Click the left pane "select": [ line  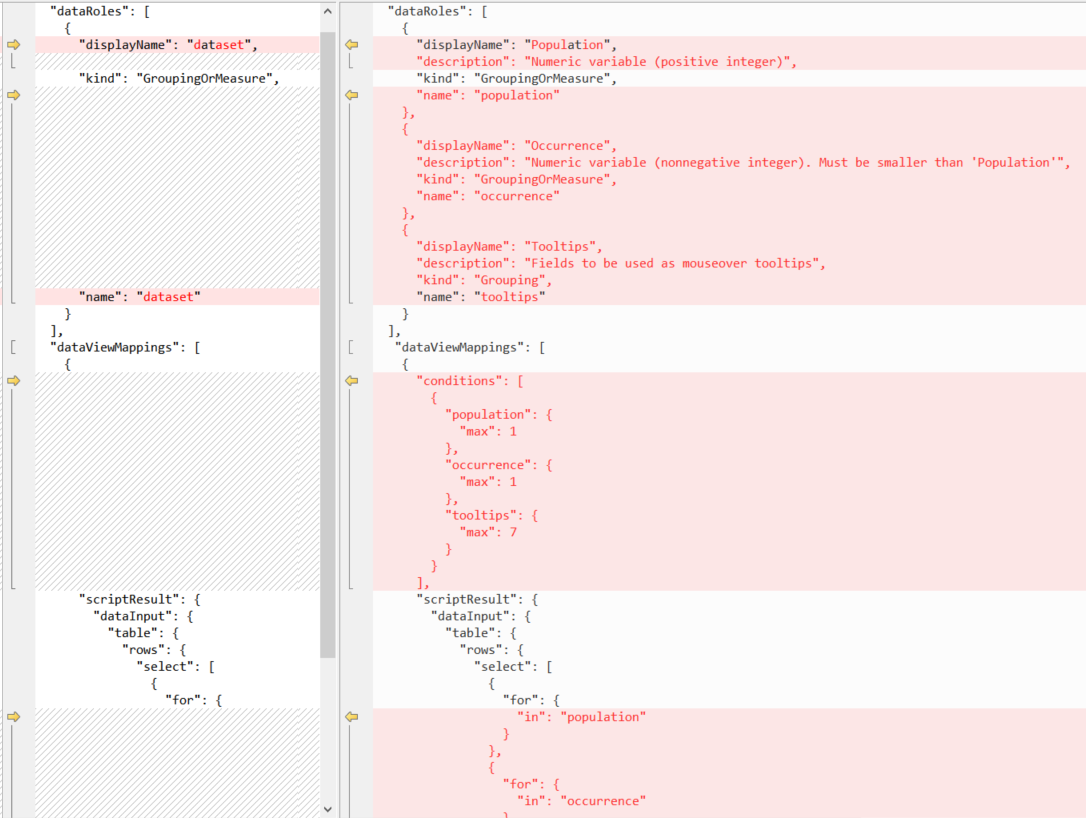click(x=176, y=667)
